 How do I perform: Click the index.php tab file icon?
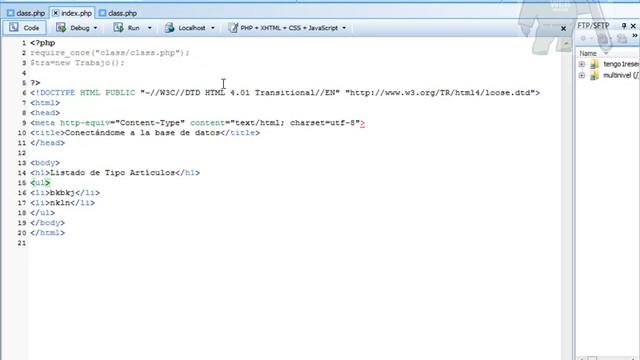56,13
